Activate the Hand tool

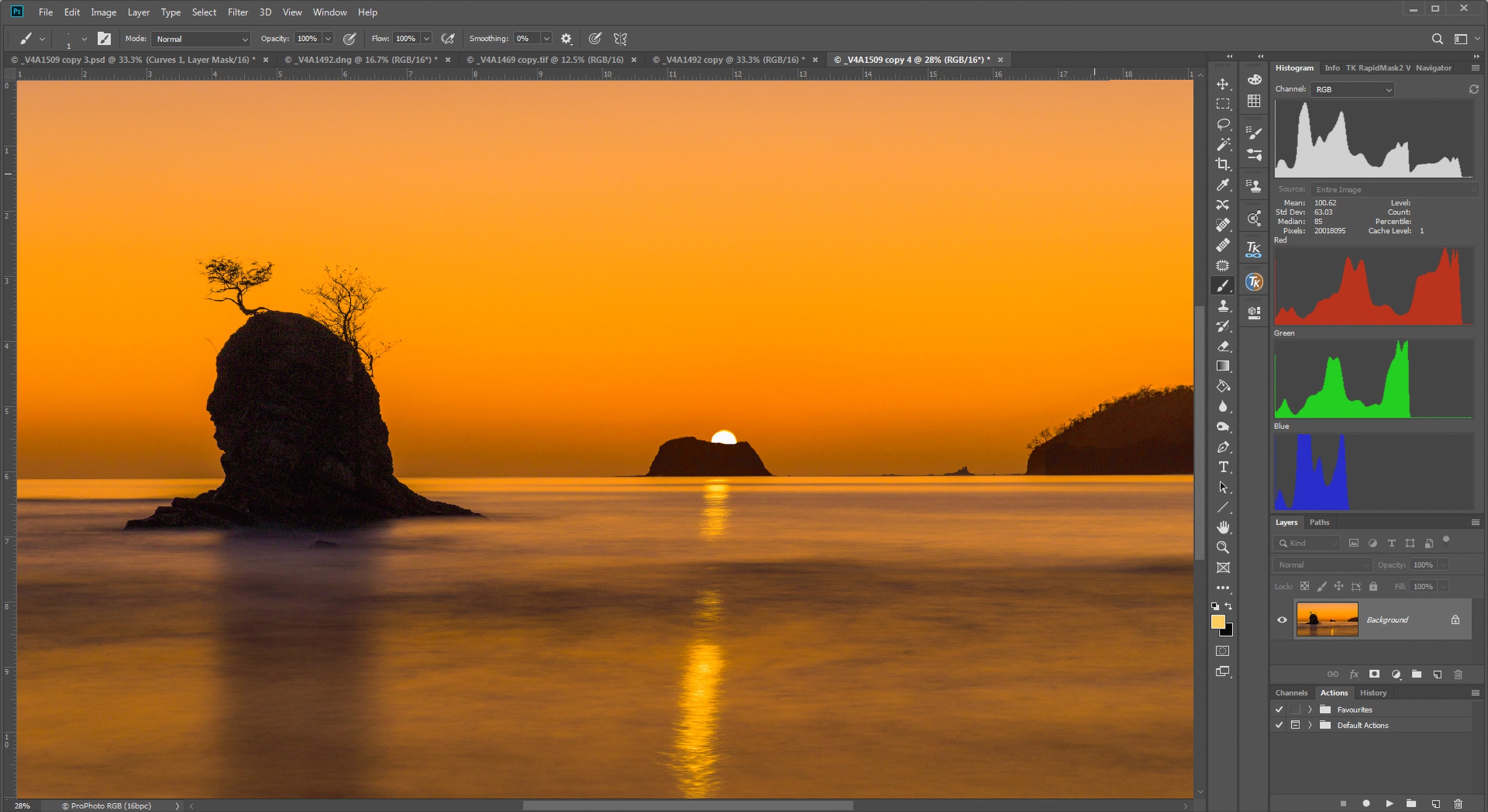[1223, 528]
